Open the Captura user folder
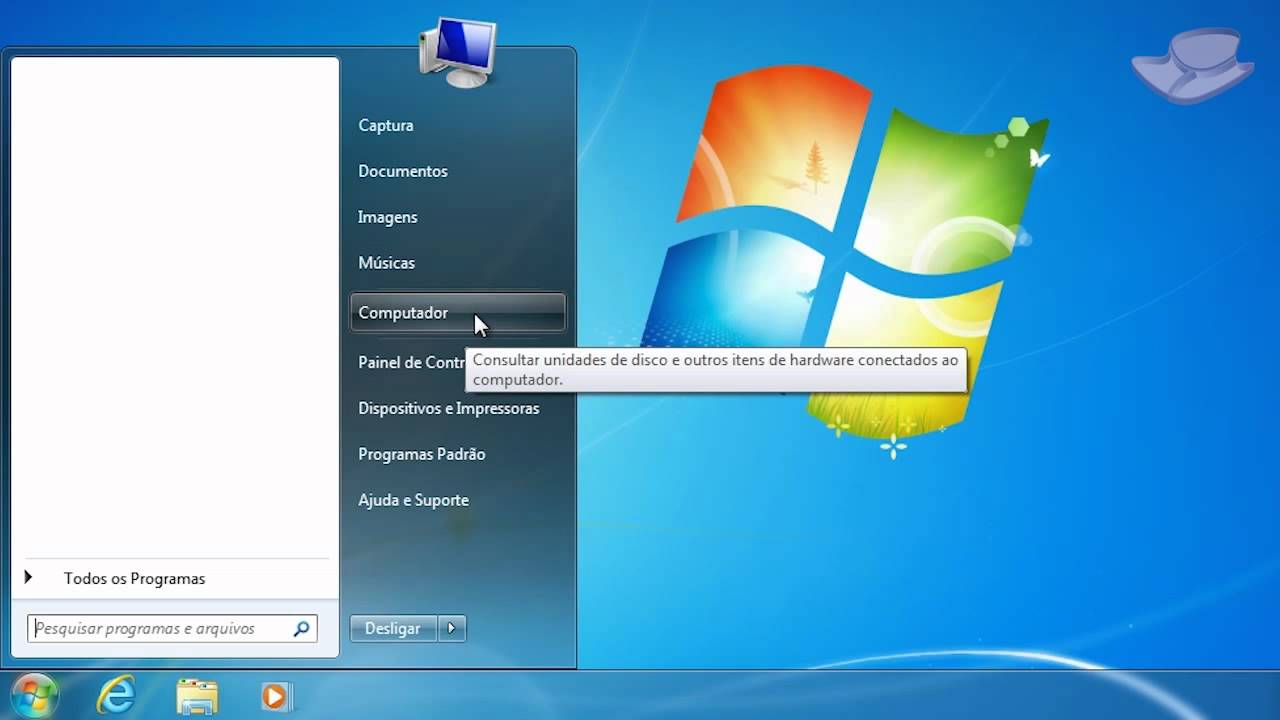This screenshot has width=1280, height=720. [x=386, y=125]
